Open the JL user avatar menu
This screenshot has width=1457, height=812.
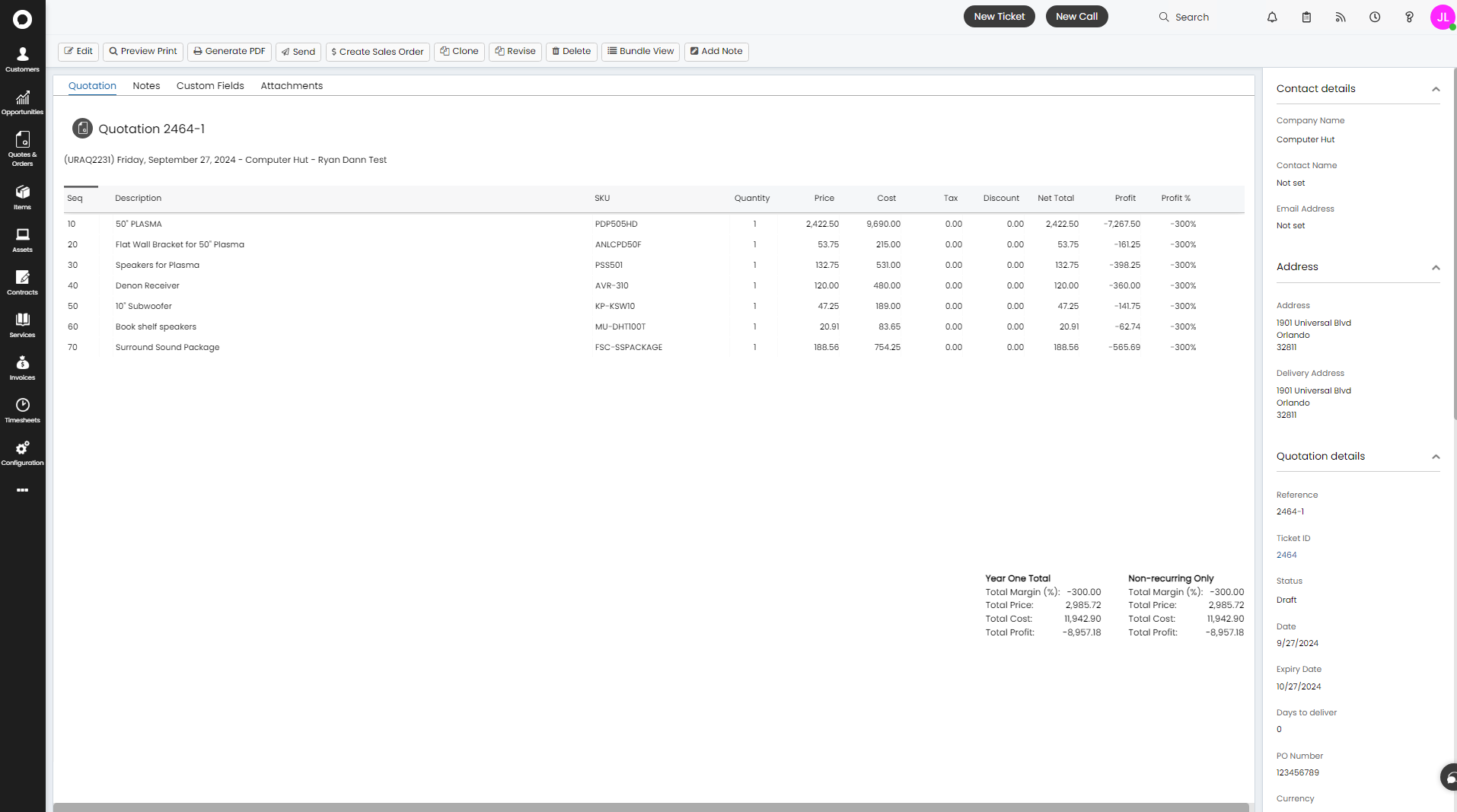tap(1442, 17)
